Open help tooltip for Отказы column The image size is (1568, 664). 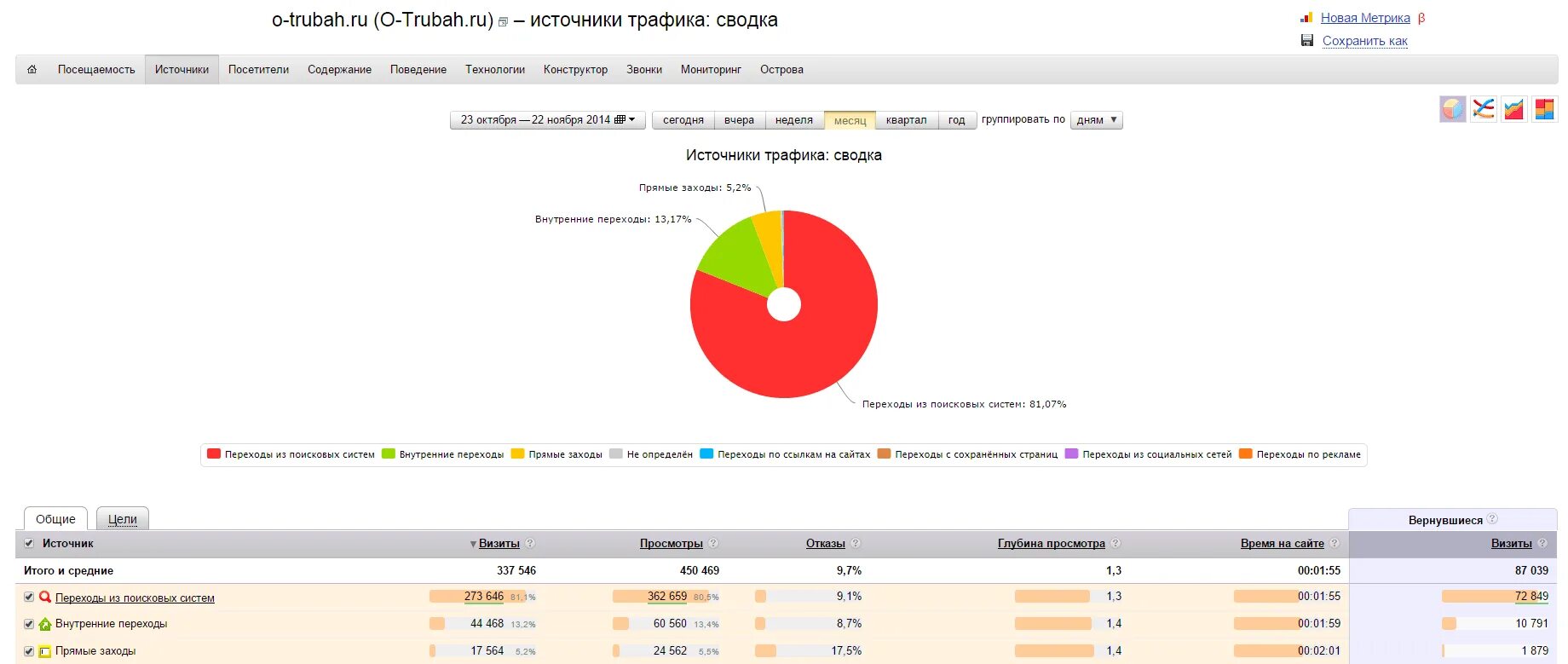(x=856, y=543)
